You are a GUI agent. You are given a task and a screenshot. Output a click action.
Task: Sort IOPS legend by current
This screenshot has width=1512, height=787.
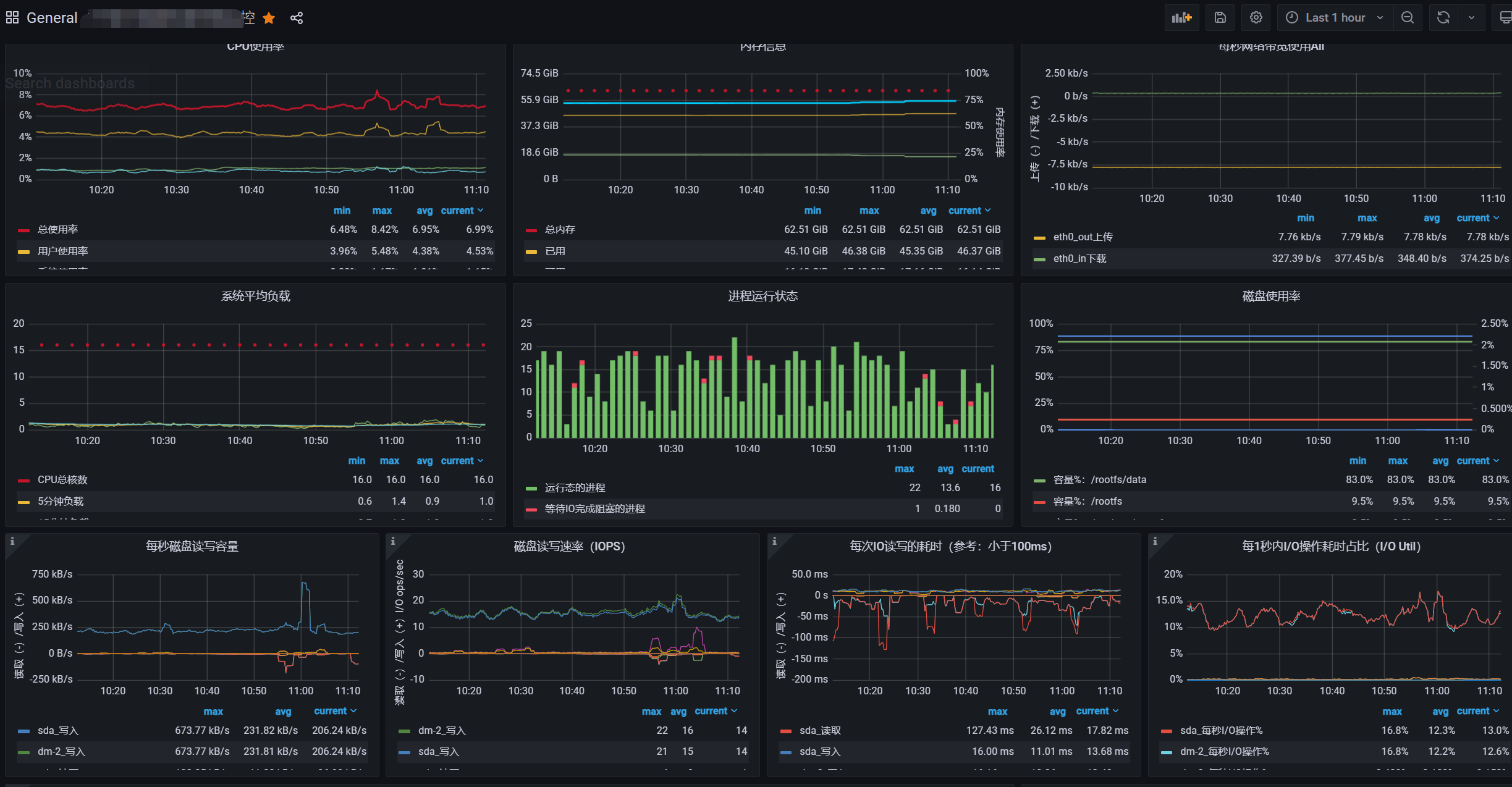[716, 711]
